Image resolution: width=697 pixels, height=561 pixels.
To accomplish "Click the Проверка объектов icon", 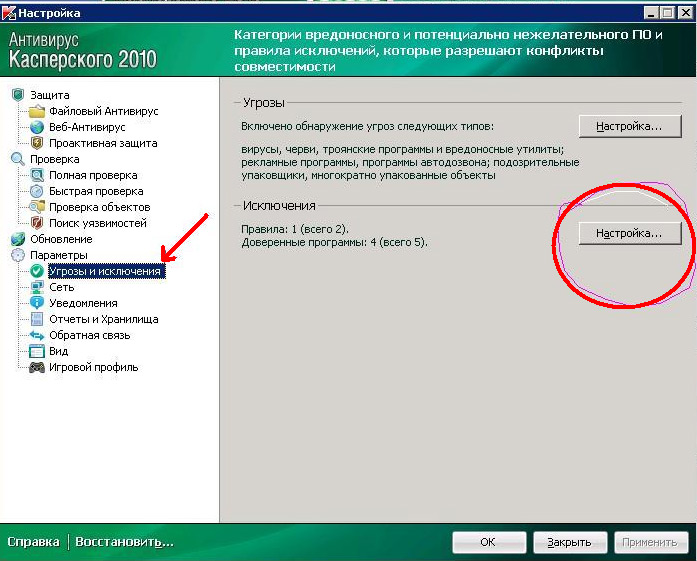I will pyautogui.click(x=37, y=207).
